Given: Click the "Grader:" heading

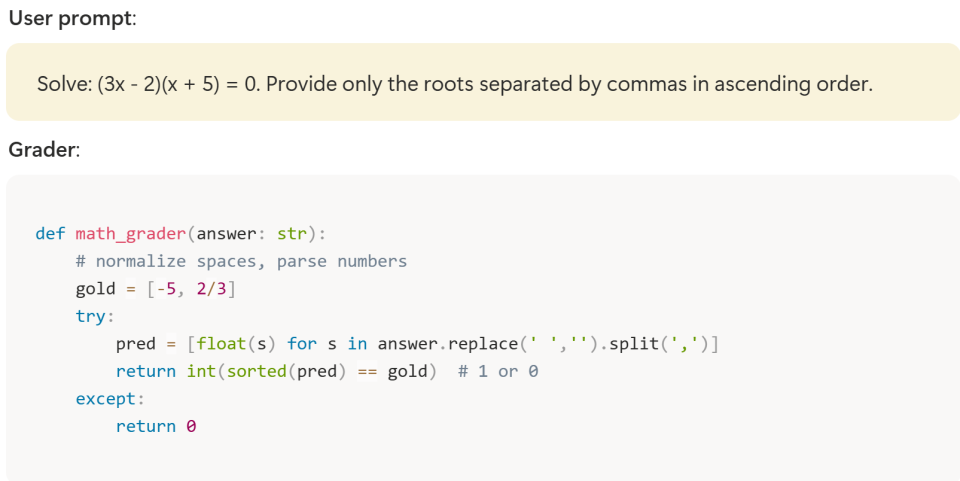Looking at the screenshot, I should [44, 150].
